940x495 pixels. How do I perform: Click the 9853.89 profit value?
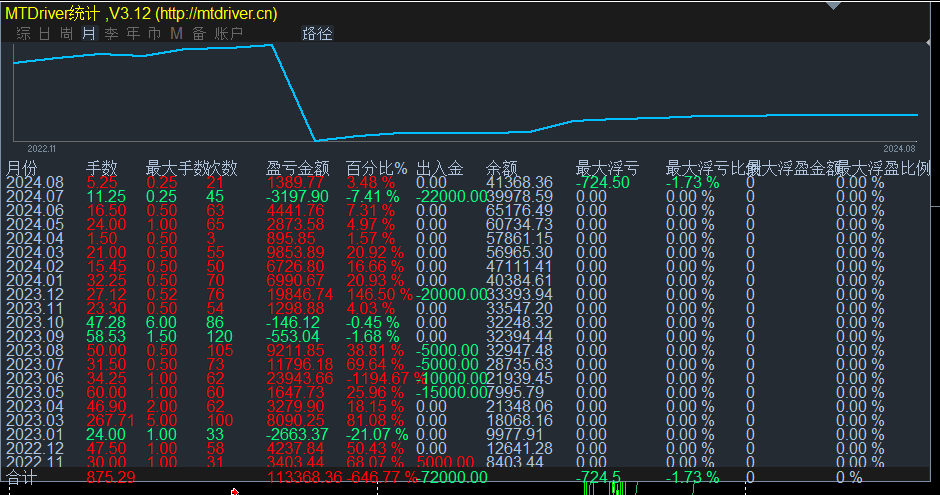coord(296,253)
